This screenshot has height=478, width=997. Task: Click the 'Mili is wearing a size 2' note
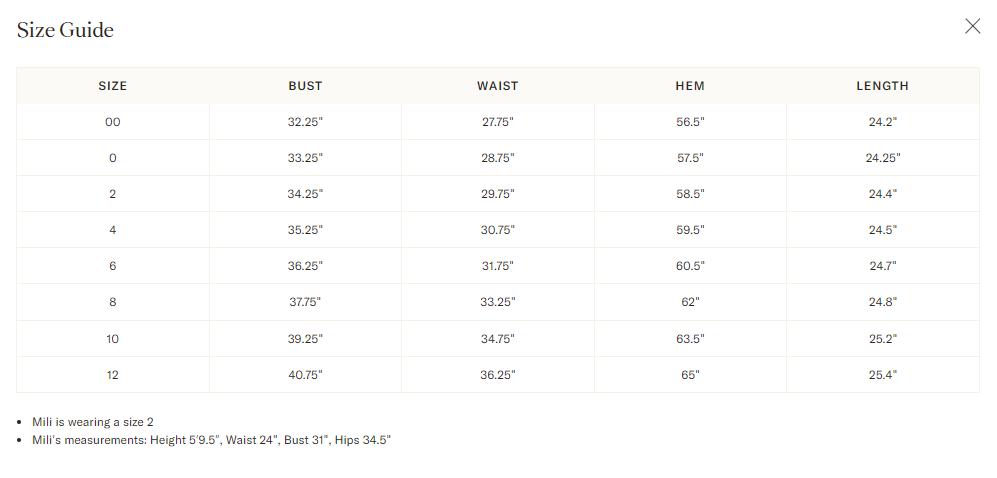93,422
